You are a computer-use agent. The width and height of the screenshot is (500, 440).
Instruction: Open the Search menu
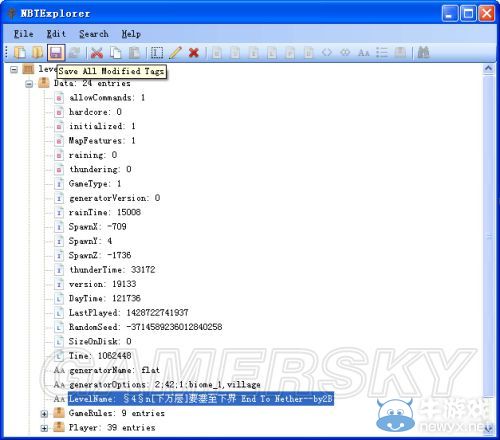94,34
